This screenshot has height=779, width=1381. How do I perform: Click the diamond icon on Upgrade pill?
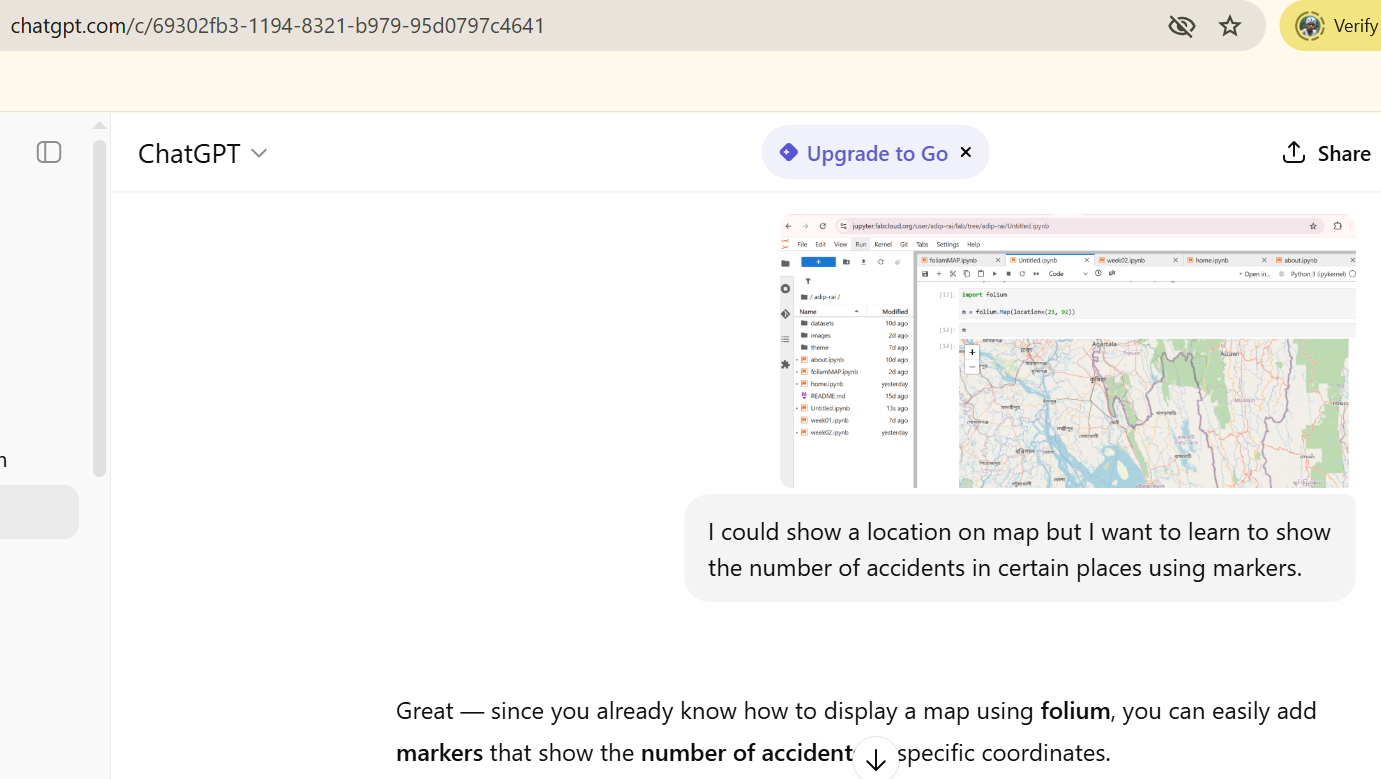(788, 152)
